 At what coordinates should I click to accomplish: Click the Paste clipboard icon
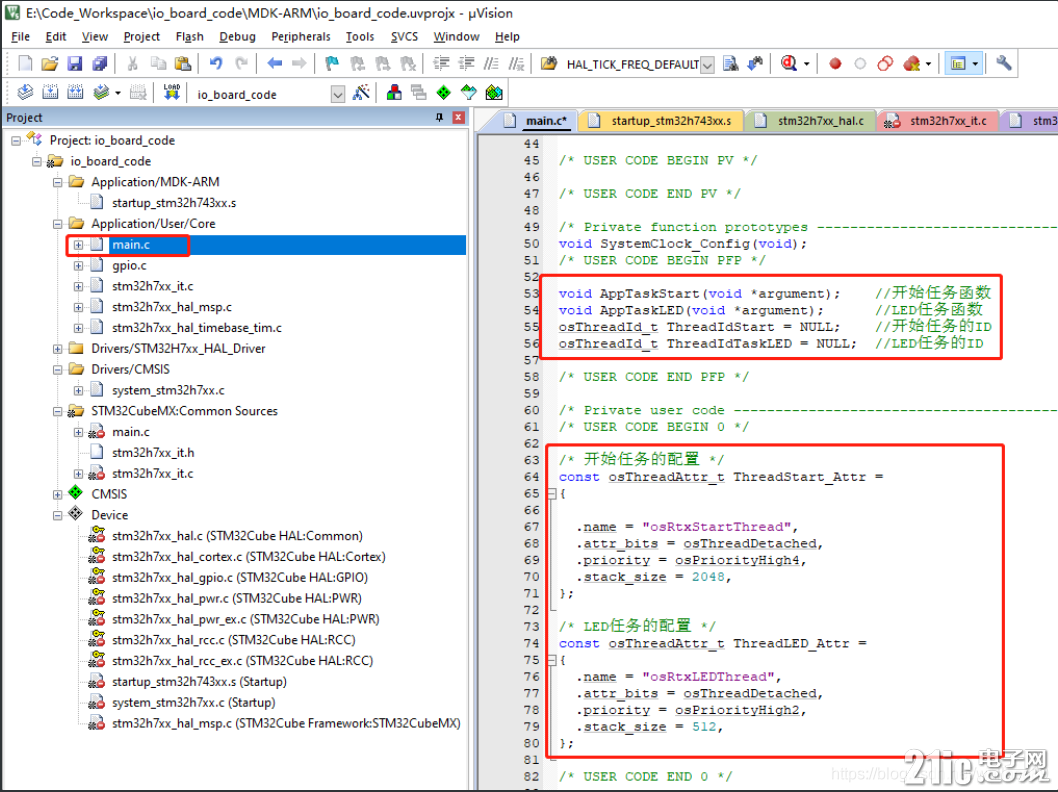click(x=183, y=63)
